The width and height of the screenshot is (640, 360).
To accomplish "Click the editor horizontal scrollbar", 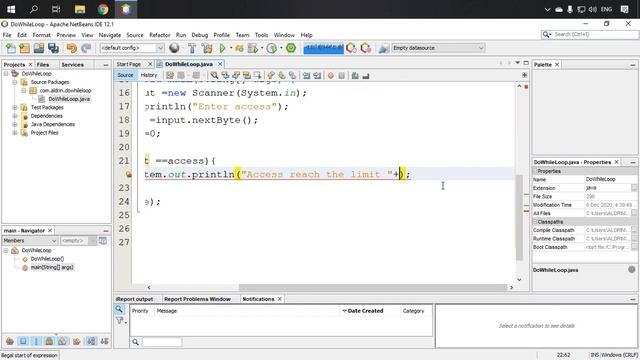I will (x=372, y=288).
